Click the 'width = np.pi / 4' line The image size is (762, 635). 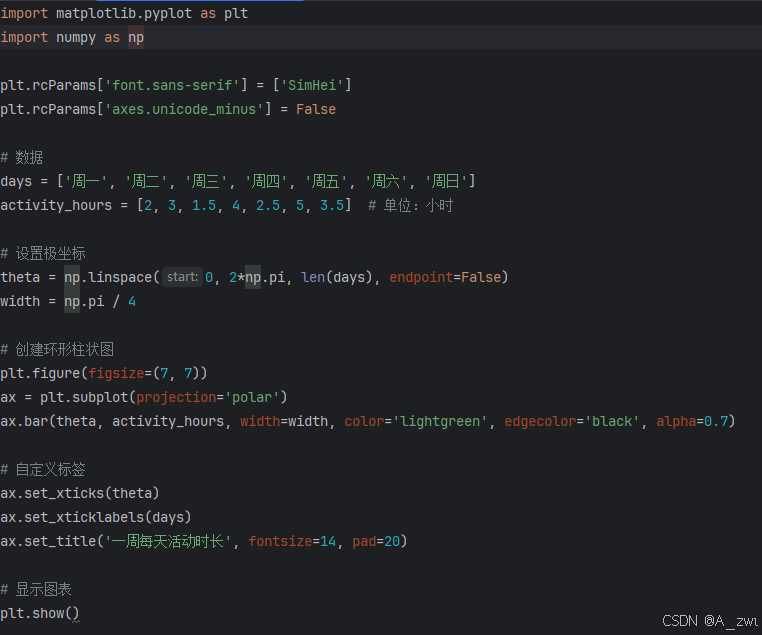68,301
